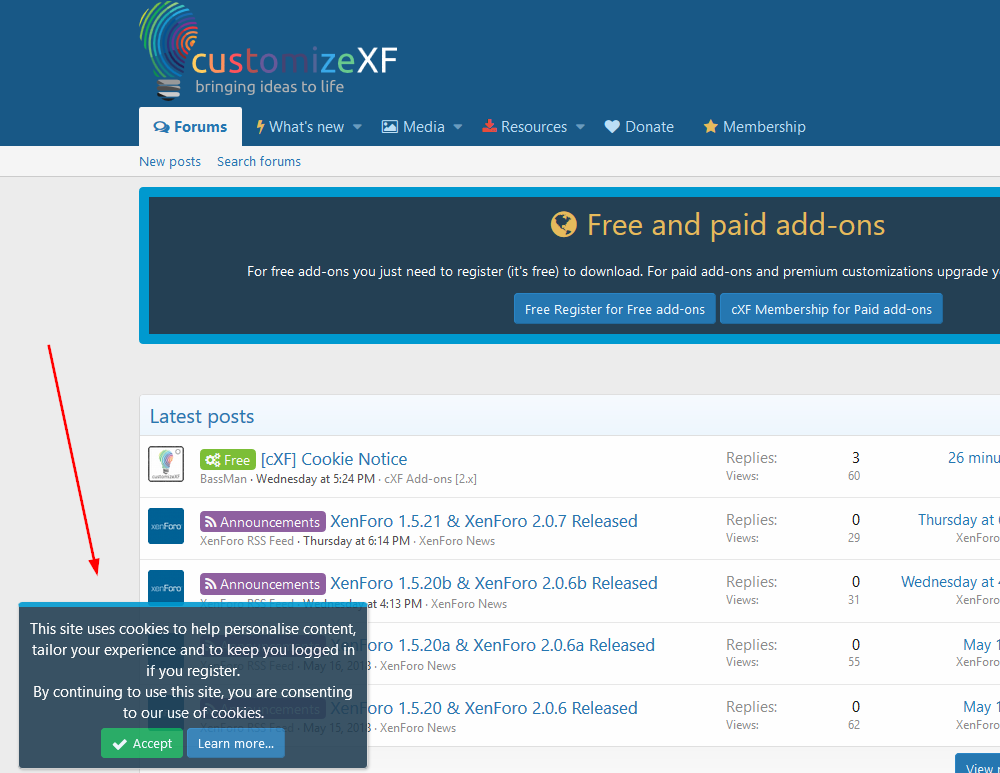This screenshot has height=773, width=1000.
Task: Click BassMan's avatar on Cookie Notice post
Action: coord(166,464)
